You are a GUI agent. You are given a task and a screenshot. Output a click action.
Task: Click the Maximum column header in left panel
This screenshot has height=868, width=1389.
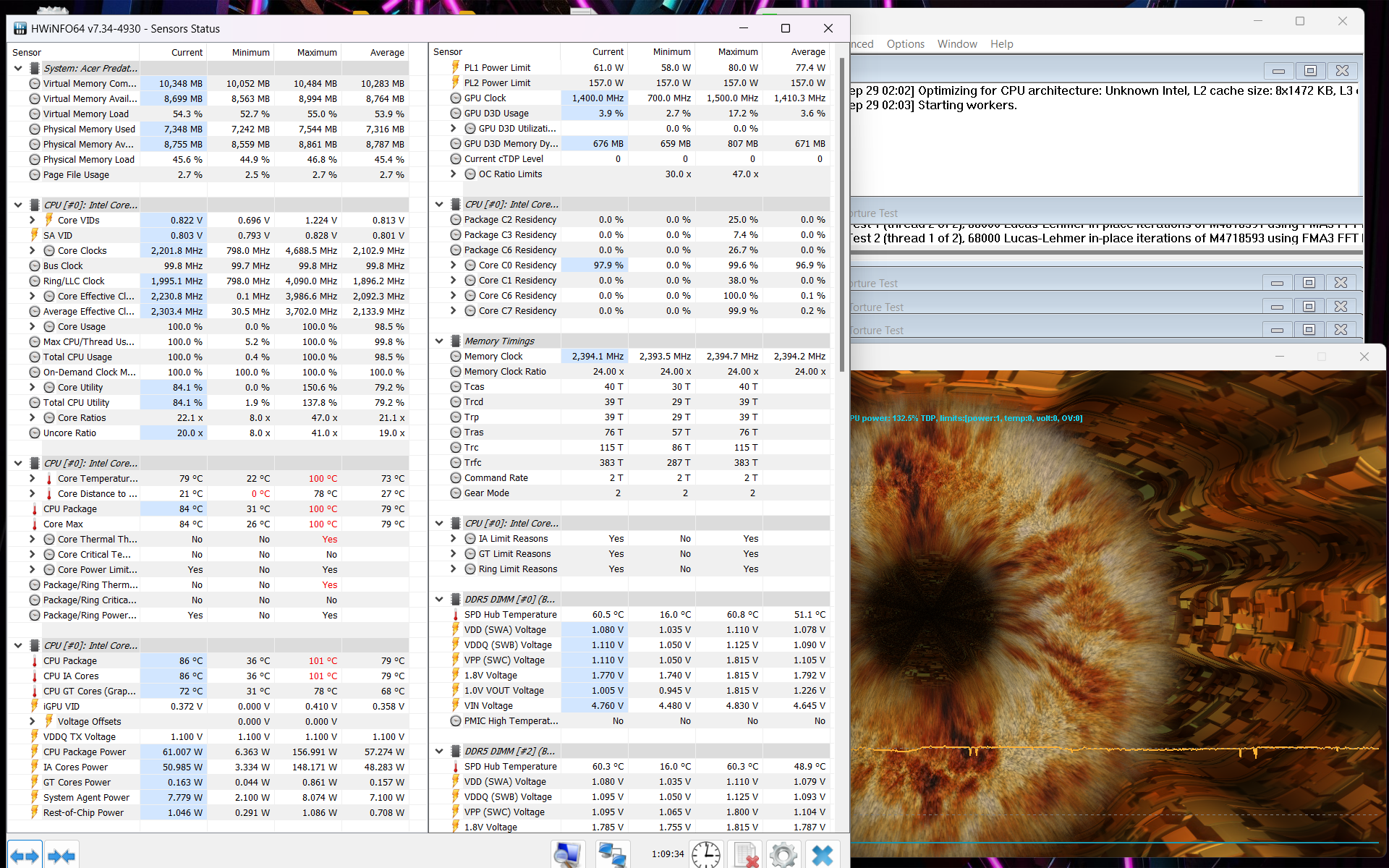point(316,52)
